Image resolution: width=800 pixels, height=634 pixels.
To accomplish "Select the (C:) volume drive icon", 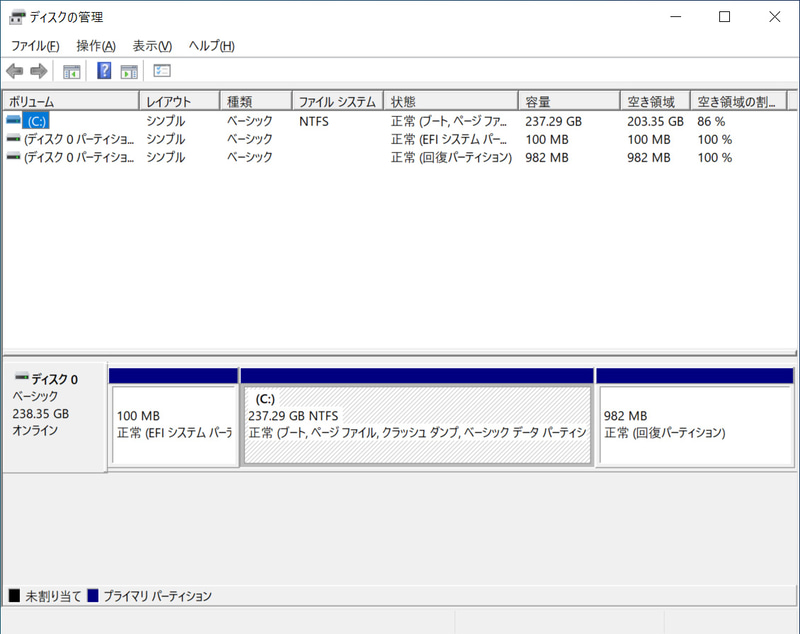I will point(13,120).
